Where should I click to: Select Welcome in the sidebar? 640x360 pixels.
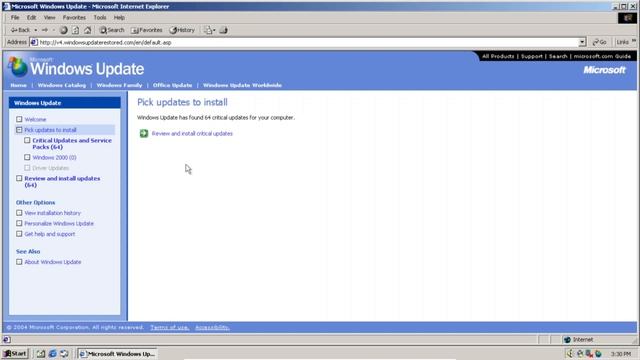tap(35, 120)
